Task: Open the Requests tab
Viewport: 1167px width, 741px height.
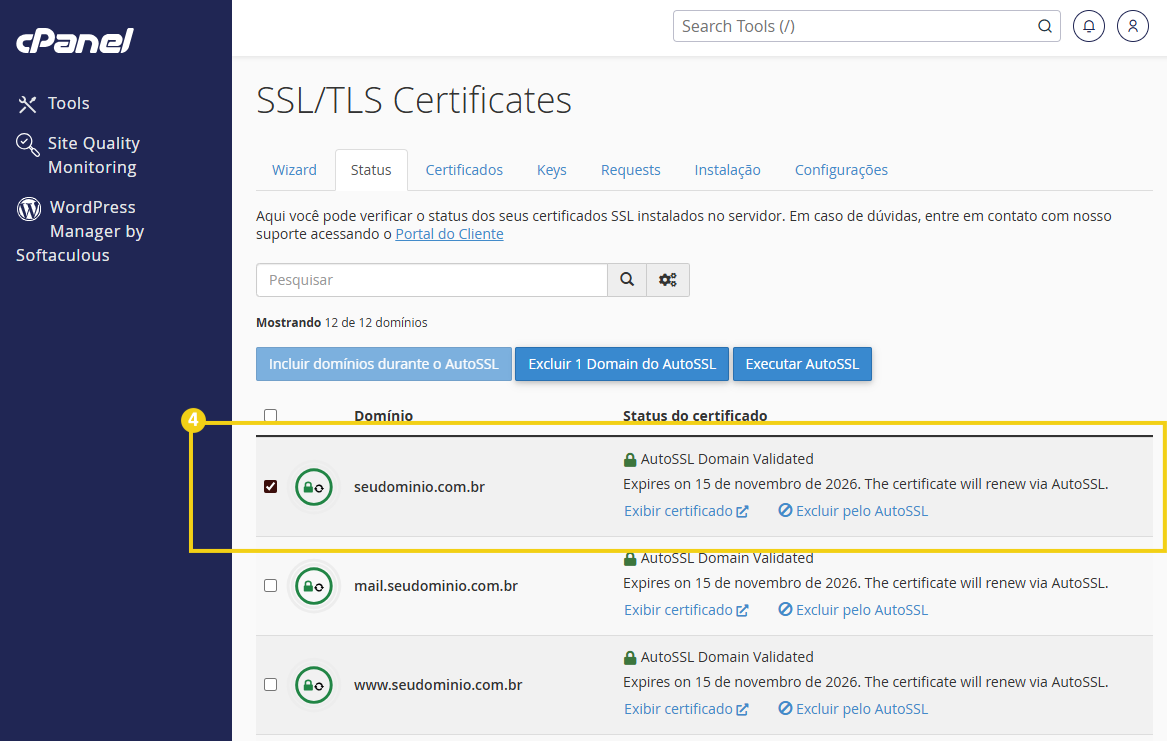Action: click(630, 170)
